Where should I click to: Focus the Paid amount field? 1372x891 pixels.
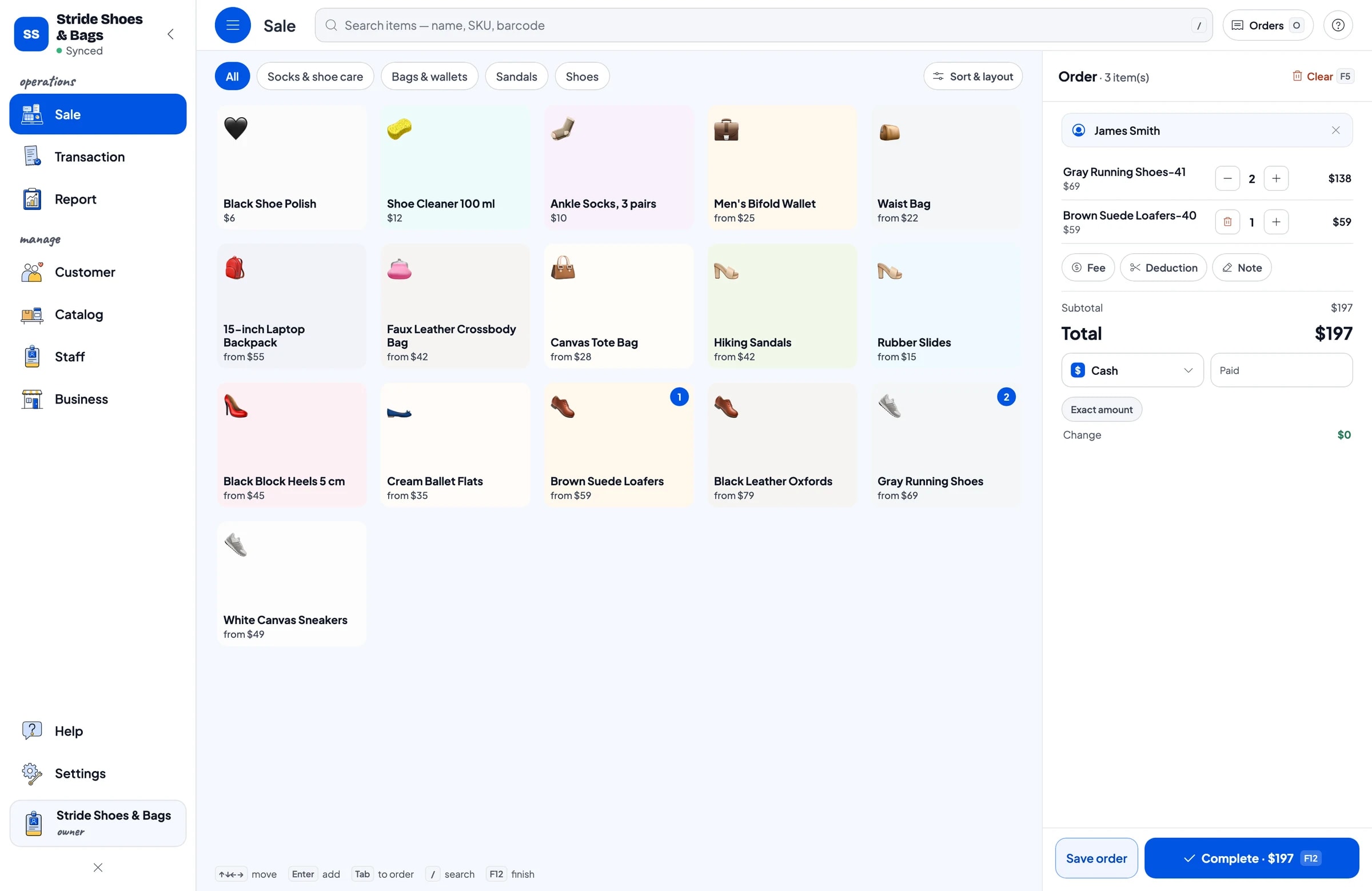coord(1281,370)
